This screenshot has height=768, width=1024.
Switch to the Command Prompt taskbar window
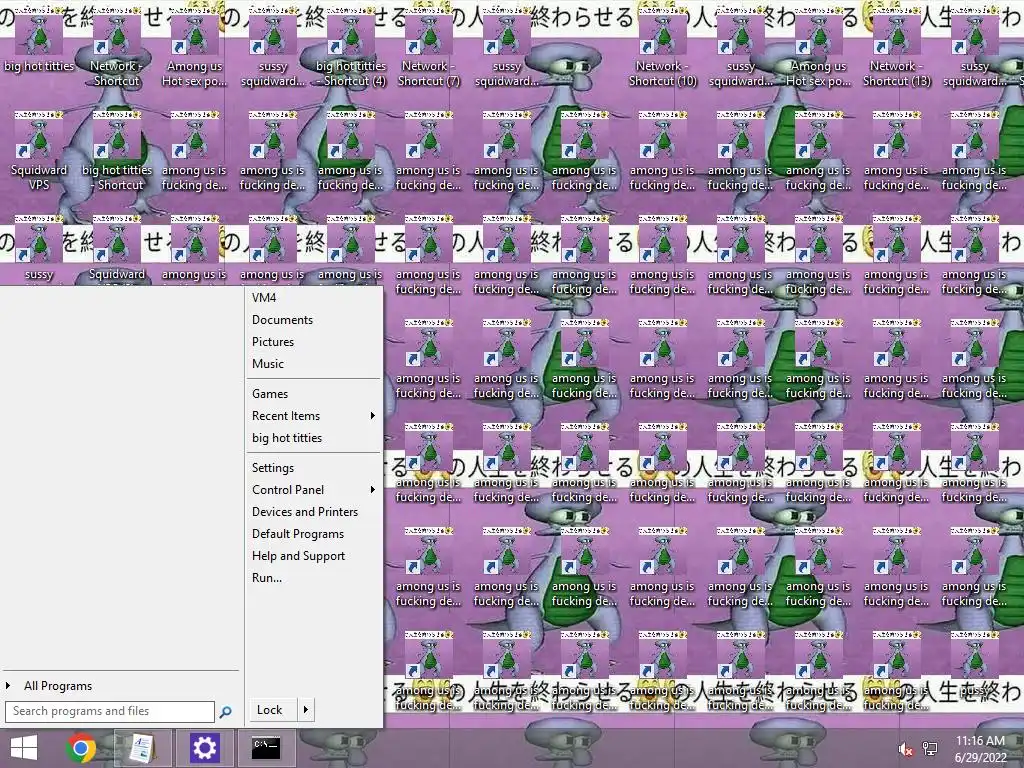(x=266, y=748)
